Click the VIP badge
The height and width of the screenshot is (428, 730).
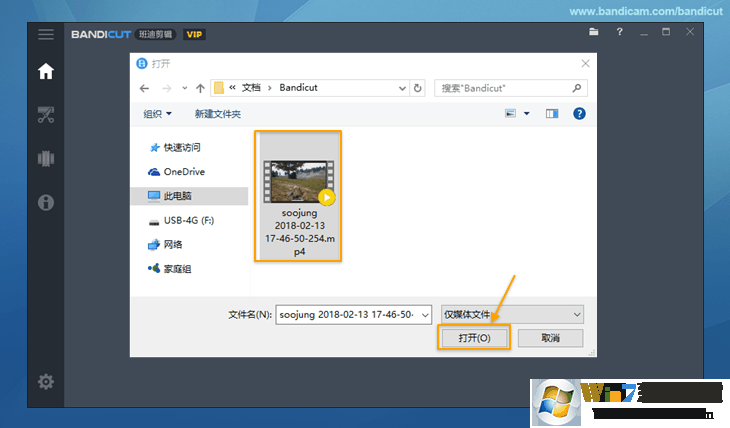194,34
